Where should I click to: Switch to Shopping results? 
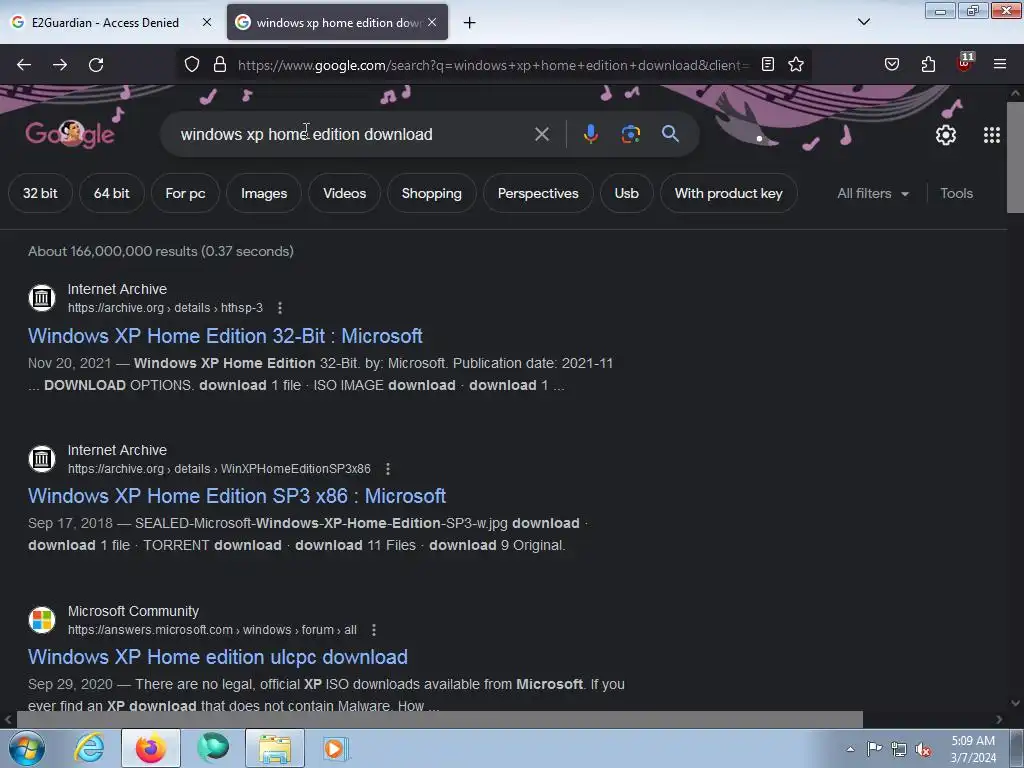point(432,193)
